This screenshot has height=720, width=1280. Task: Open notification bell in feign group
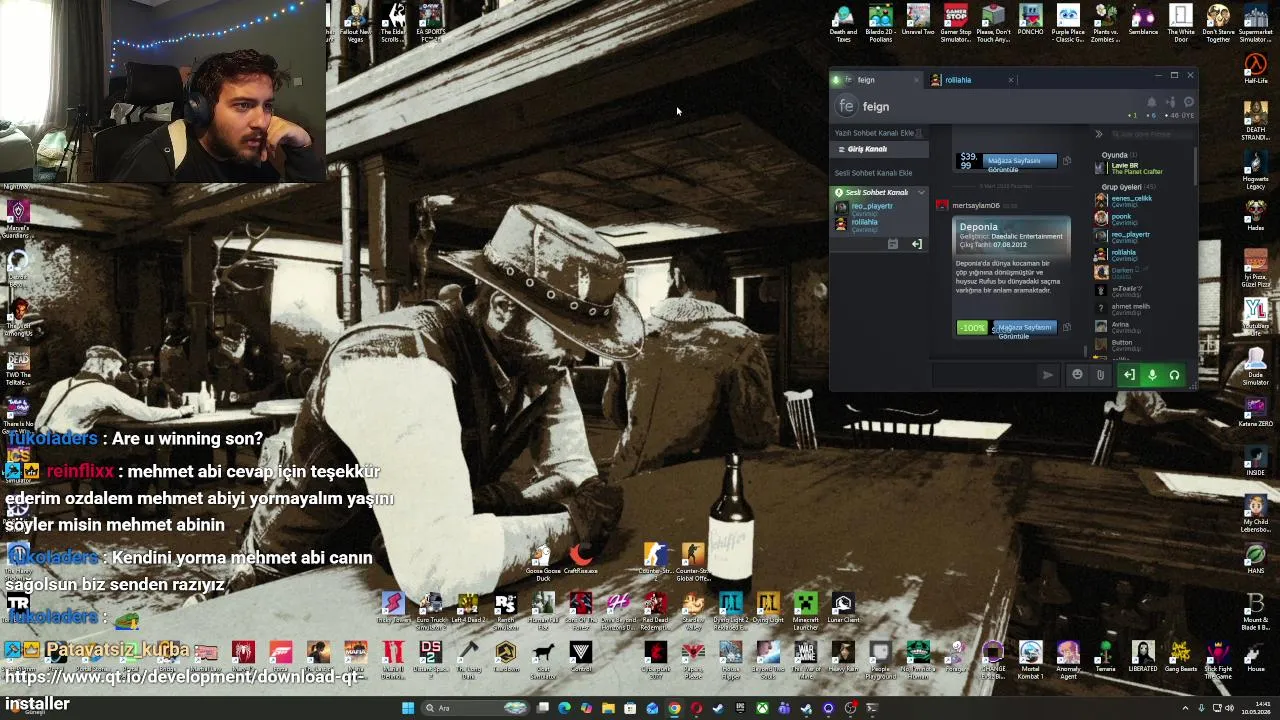pos(1152,102)
